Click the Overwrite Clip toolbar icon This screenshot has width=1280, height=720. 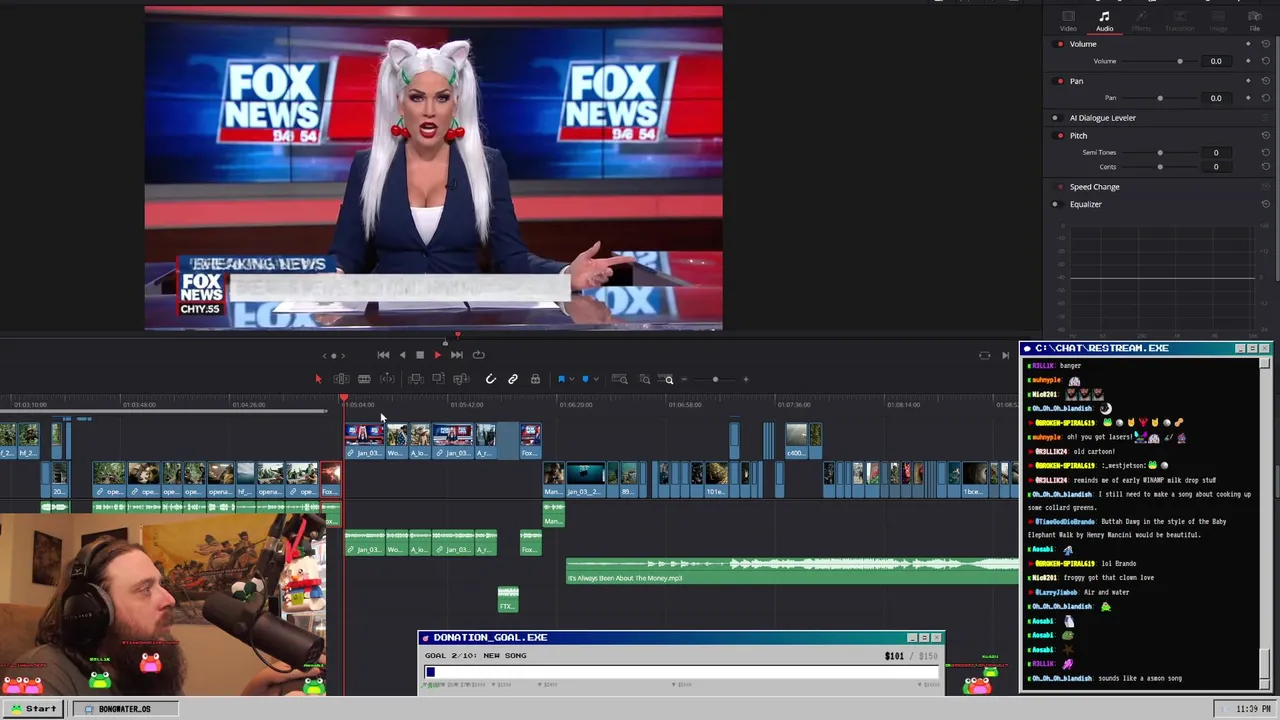(x=438, y=378)
